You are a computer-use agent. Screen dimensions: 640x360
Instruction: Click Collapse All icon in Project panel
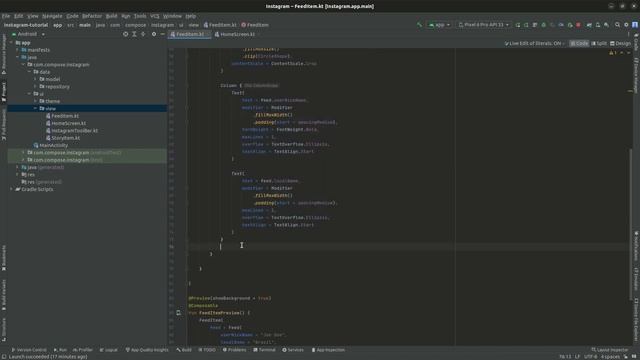(x=143, y=34)
